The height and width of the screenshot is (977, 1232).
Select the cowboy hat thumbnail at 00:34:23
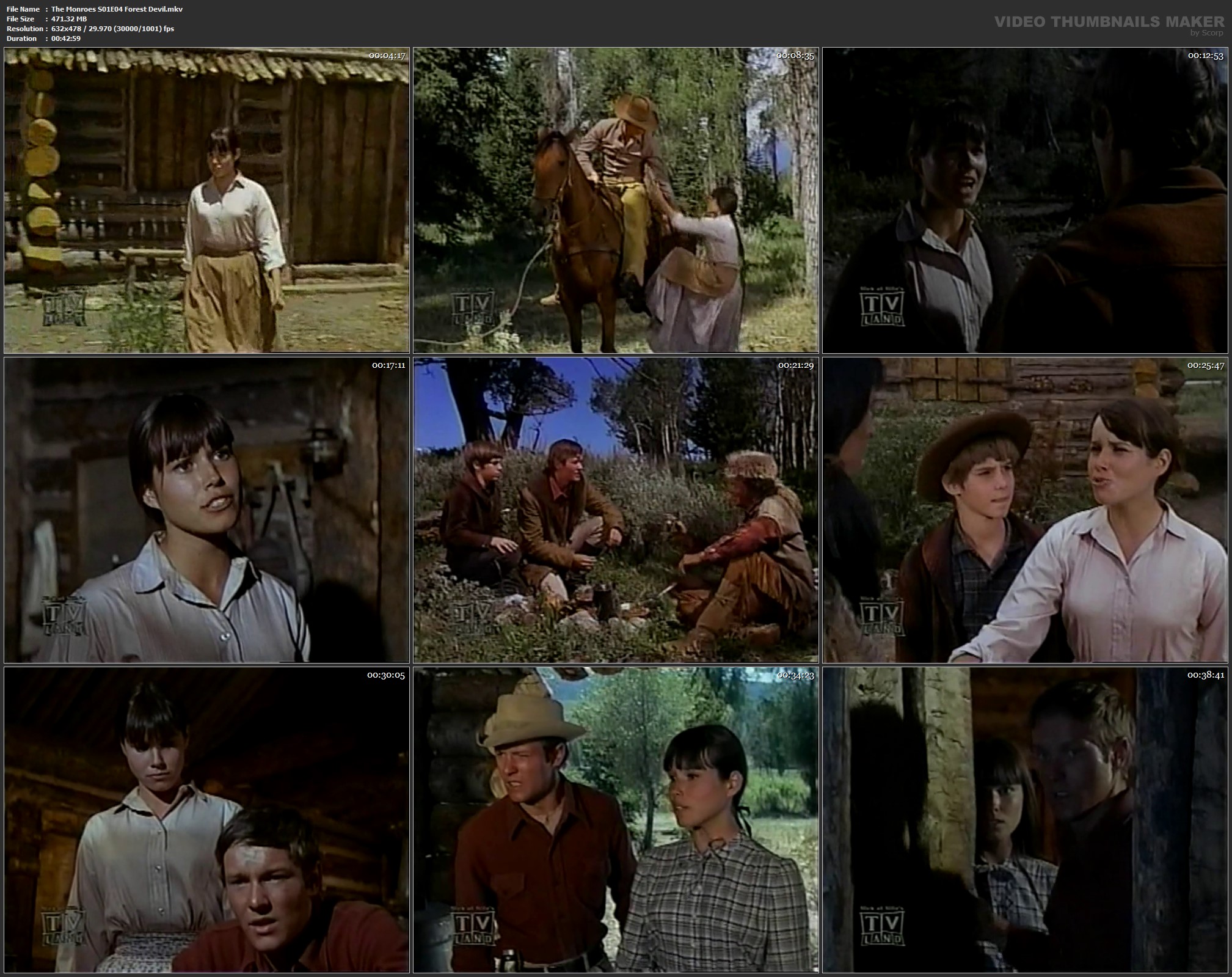coord(616,820)
